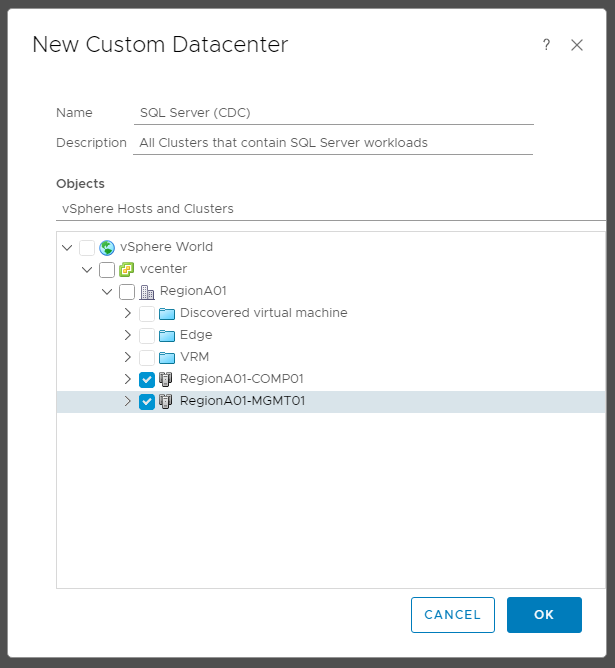Screen dimensions: 615x668
Task: Uncheck the RegionA01-COMP01 checkbox
Action: coord(147,380)
